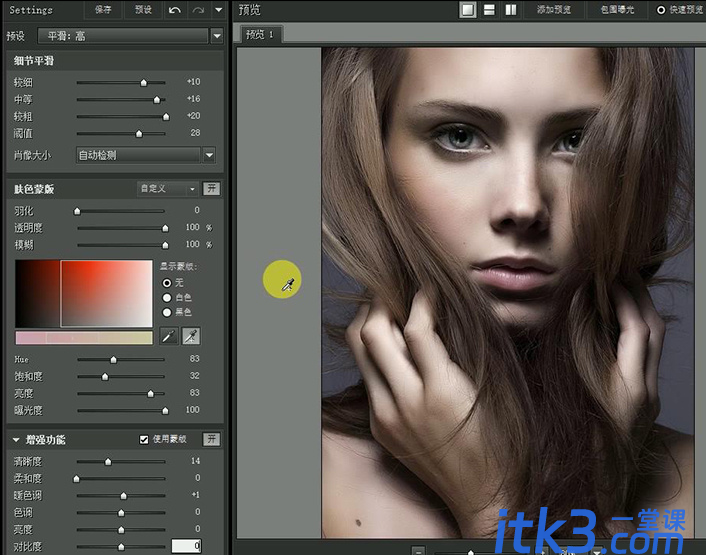Click the 模糊 blur slider in 肤色蒙版
The image size is (706, 555).
[x=122, y=245]
